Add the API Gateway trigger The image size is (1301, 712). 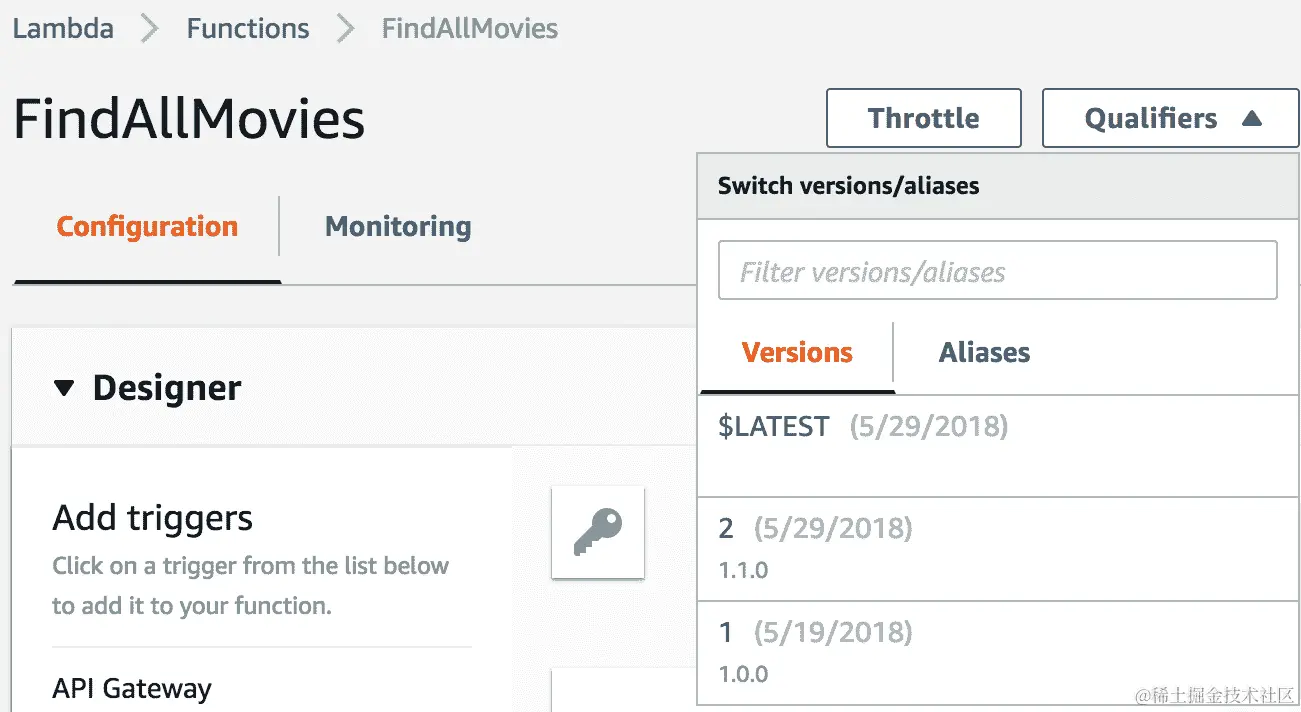[132, 688]
